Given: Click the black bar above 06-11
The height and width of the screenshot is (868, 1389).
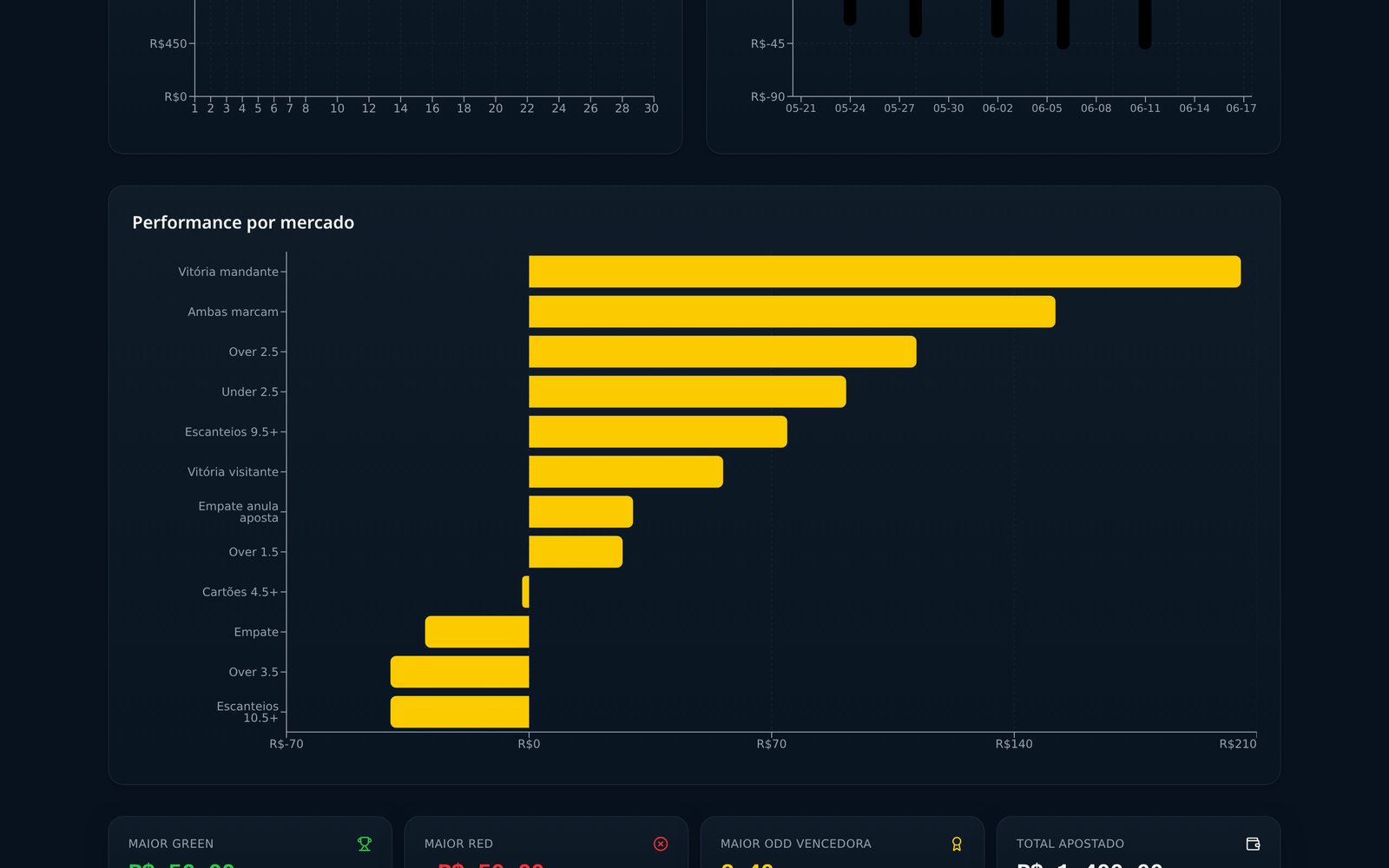Looking at the screenshot, I should (1145, 24).
